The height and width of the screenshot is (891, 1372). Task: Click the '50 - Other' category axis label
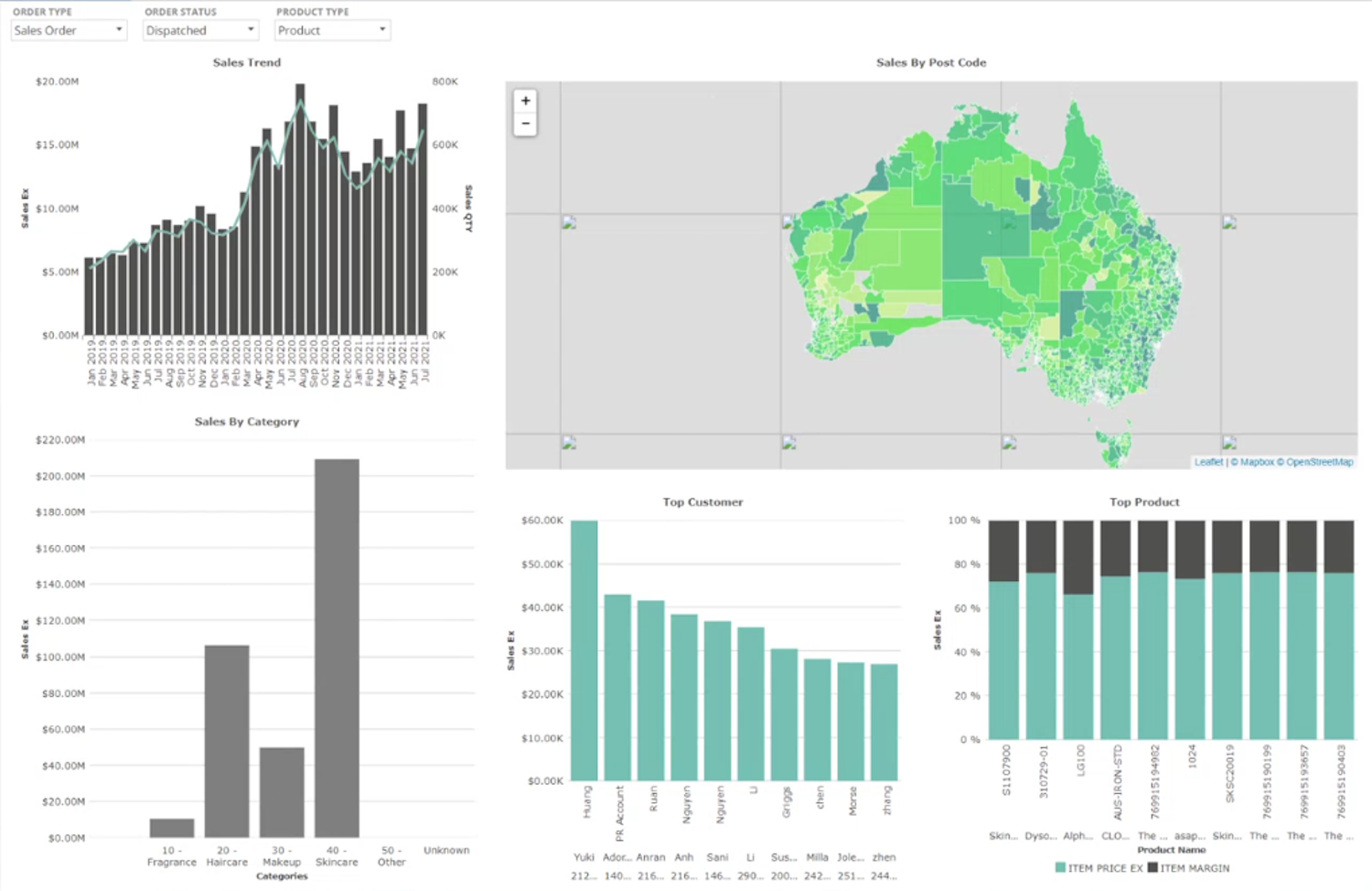coord(391,856)
